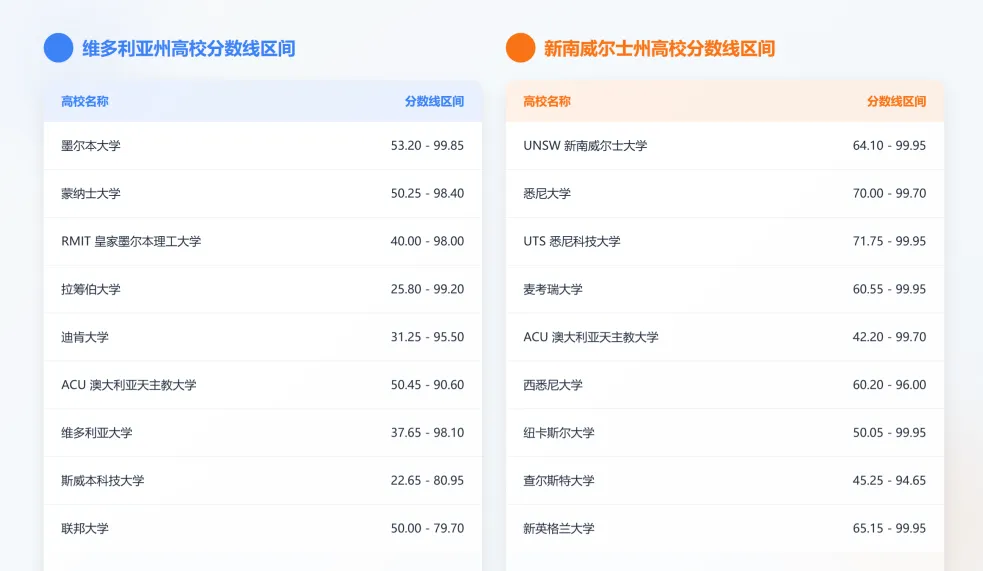Select score 22.65 - 80.95
Viewport: 983px width, 571px height.
(x=428, y=481)
